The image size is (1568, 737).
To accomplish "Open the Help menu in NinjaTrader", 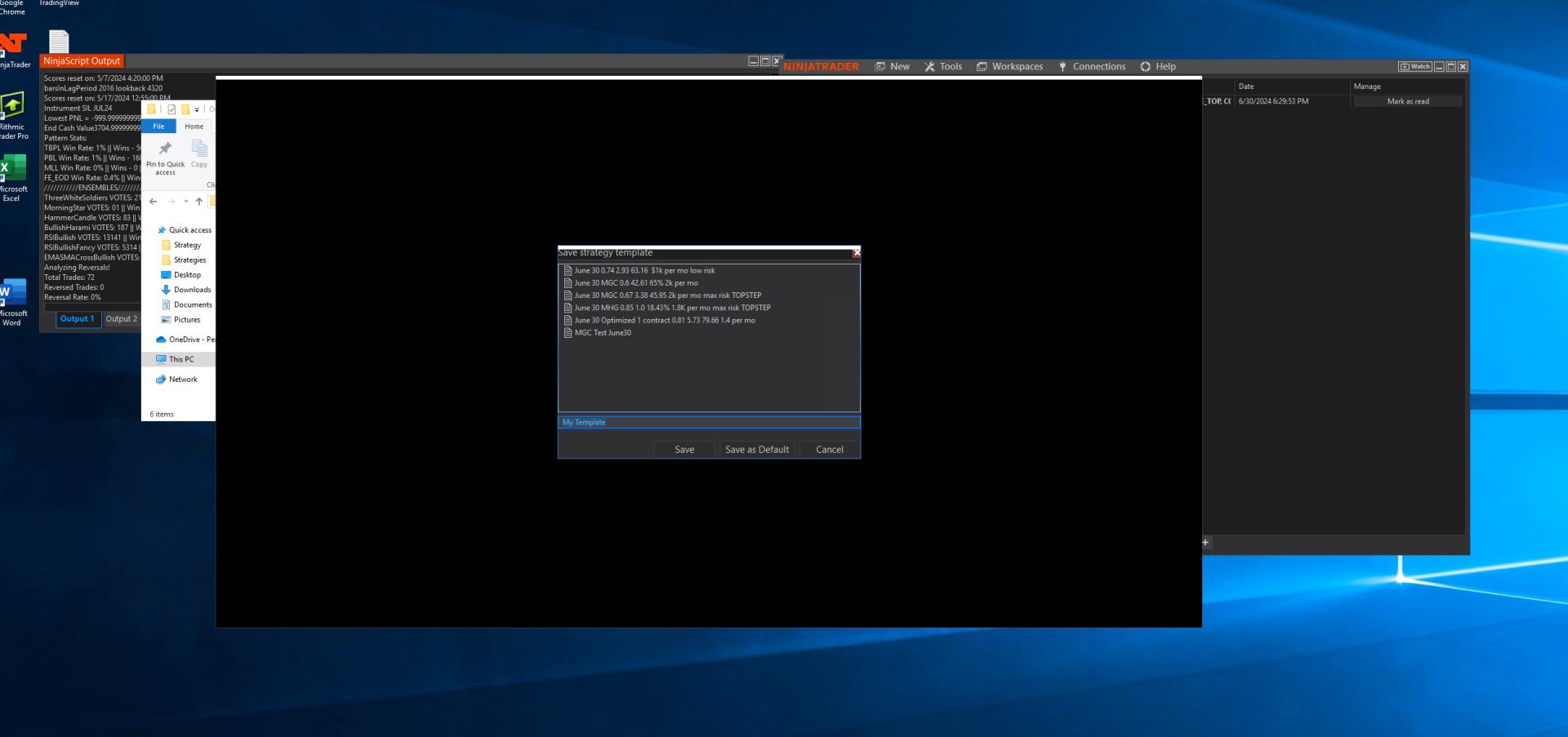I will (x=1158, y=67).
